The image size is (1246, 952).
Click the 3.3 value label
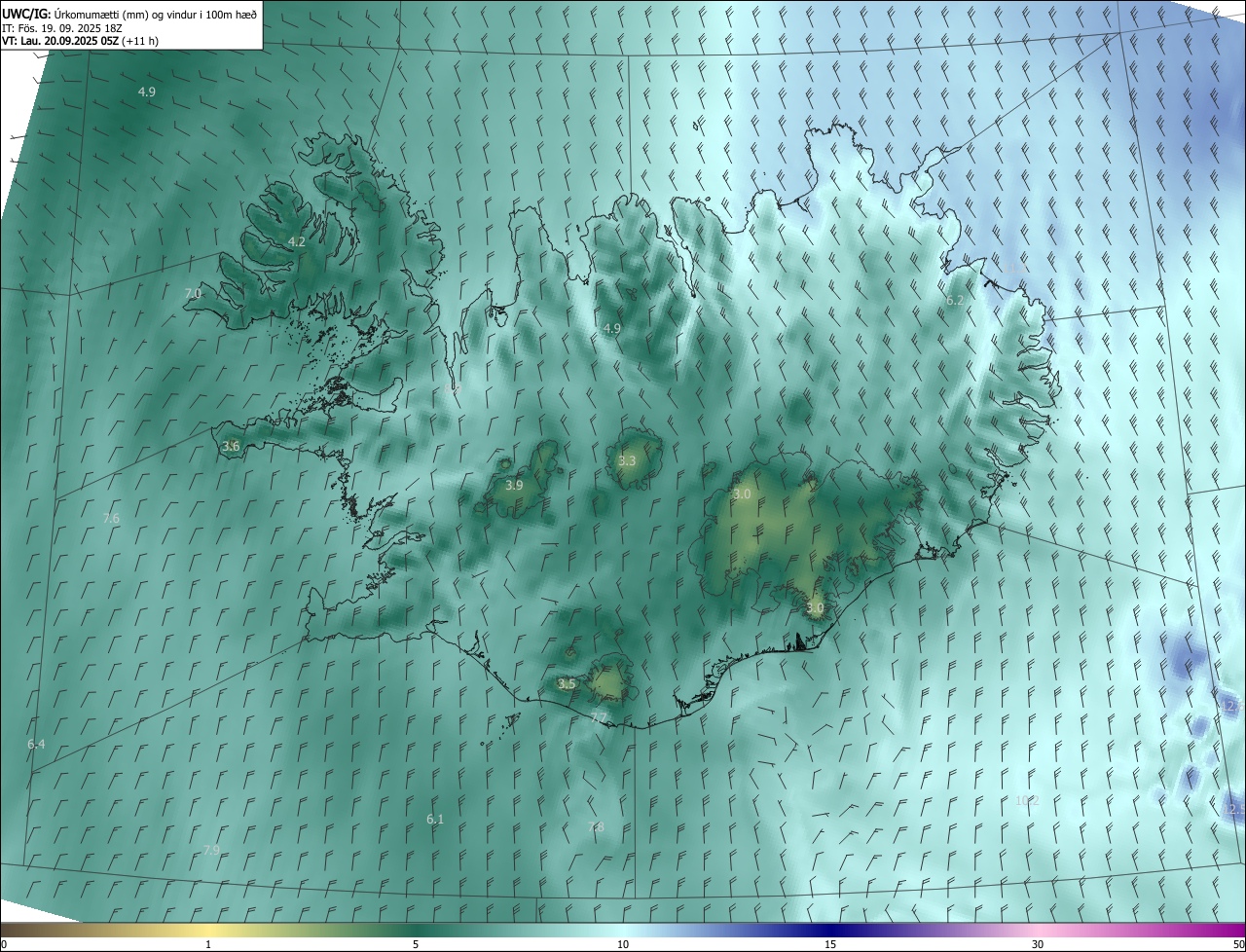(x=627, y=460)
